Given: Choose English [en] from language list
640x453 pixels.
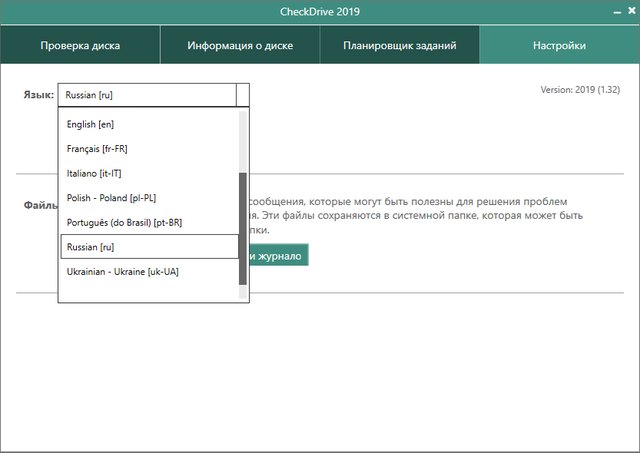Looking at the screenshot, I should tap(97, 125).
